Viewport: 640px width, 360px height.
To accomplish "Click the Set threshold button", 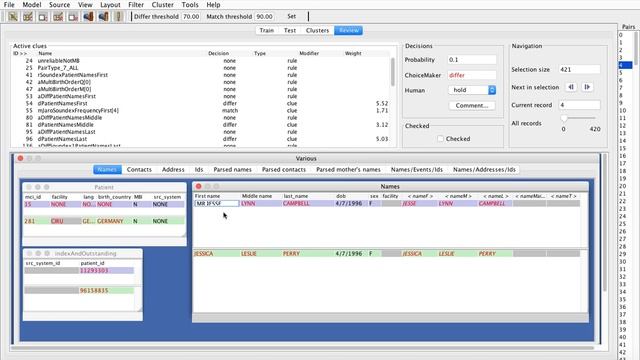I will 291,16.
